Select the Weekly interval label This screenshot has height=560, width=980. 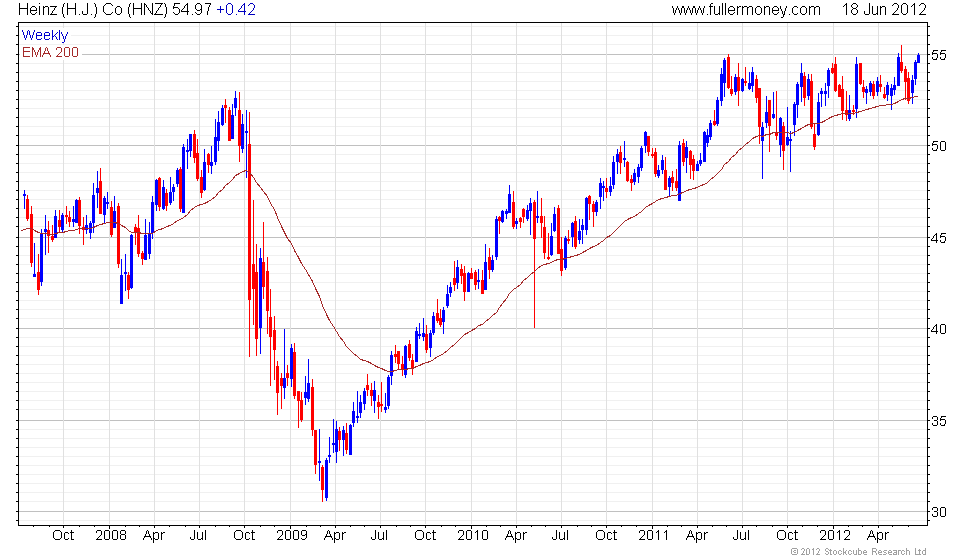pos(44,36)
